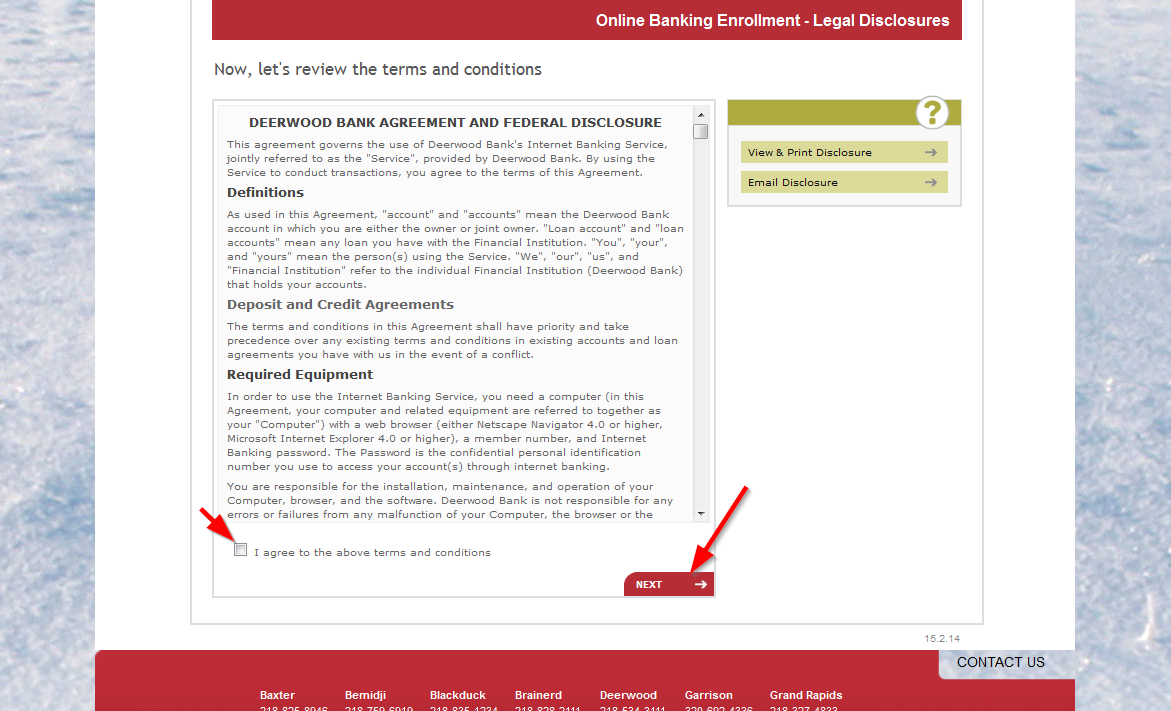Screen dimensions: 1171x711
Task: Click the 'I agree to the above terms' label
Action: tap(373, 553)
